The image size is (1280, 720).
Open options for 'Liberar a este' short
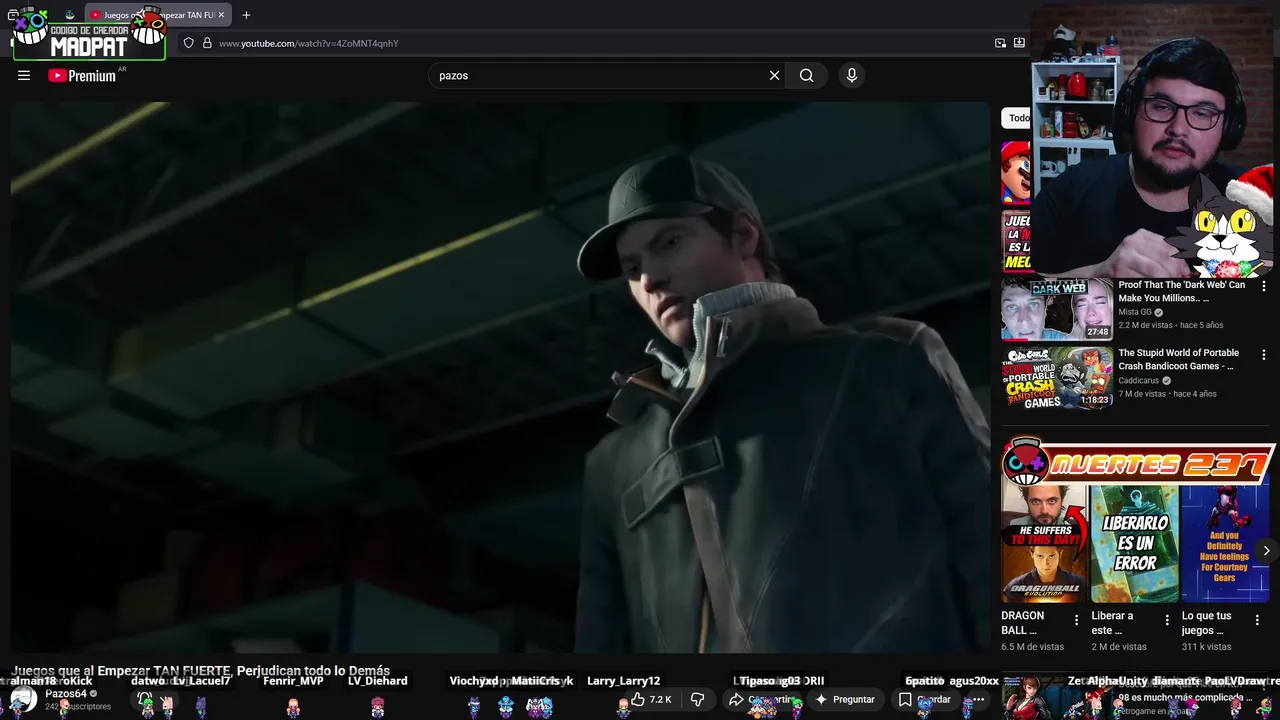click(x=1166, y=620)
